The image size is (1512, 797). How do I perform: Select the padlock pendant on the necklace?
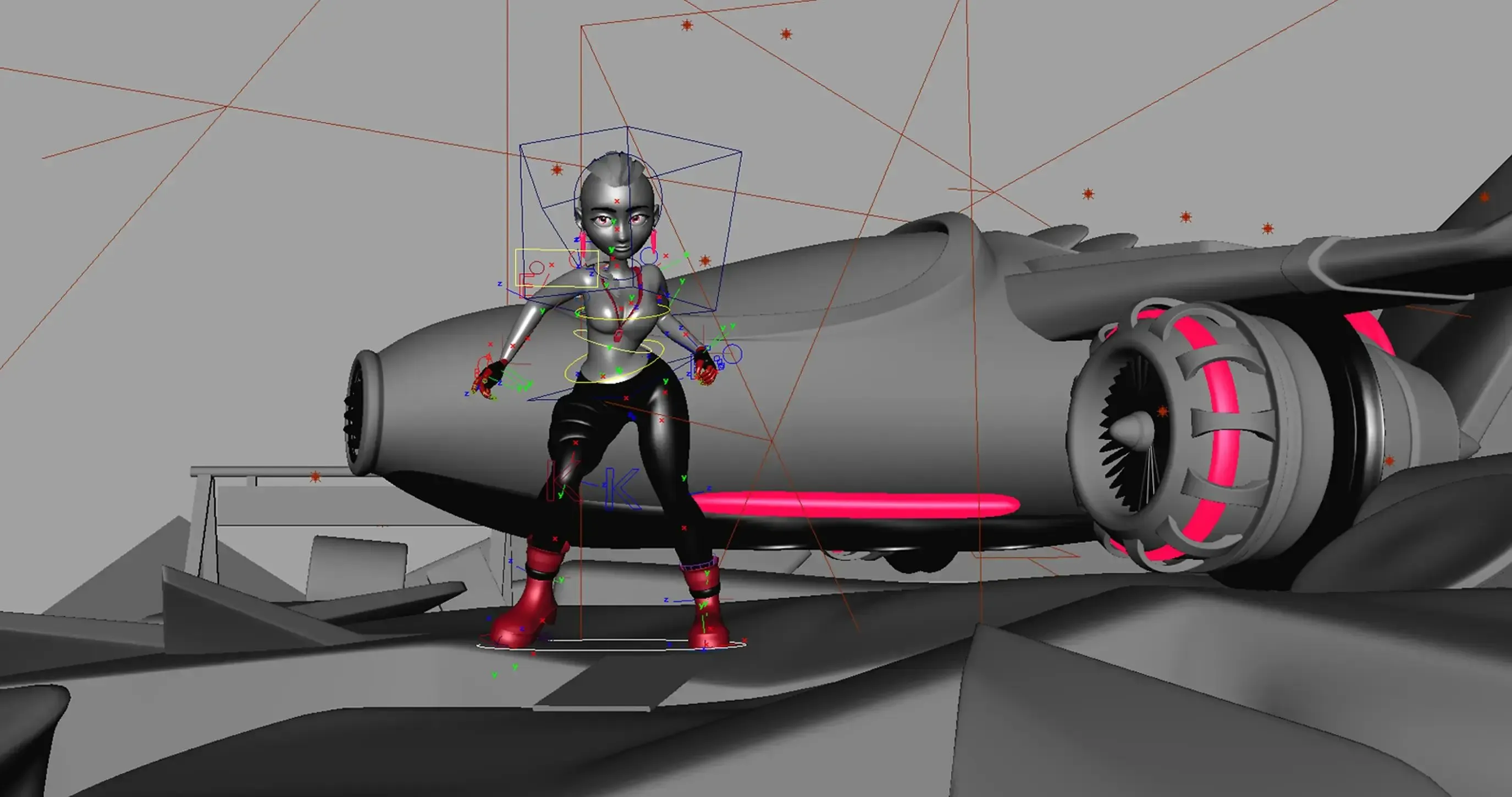[x=618, y=335]
